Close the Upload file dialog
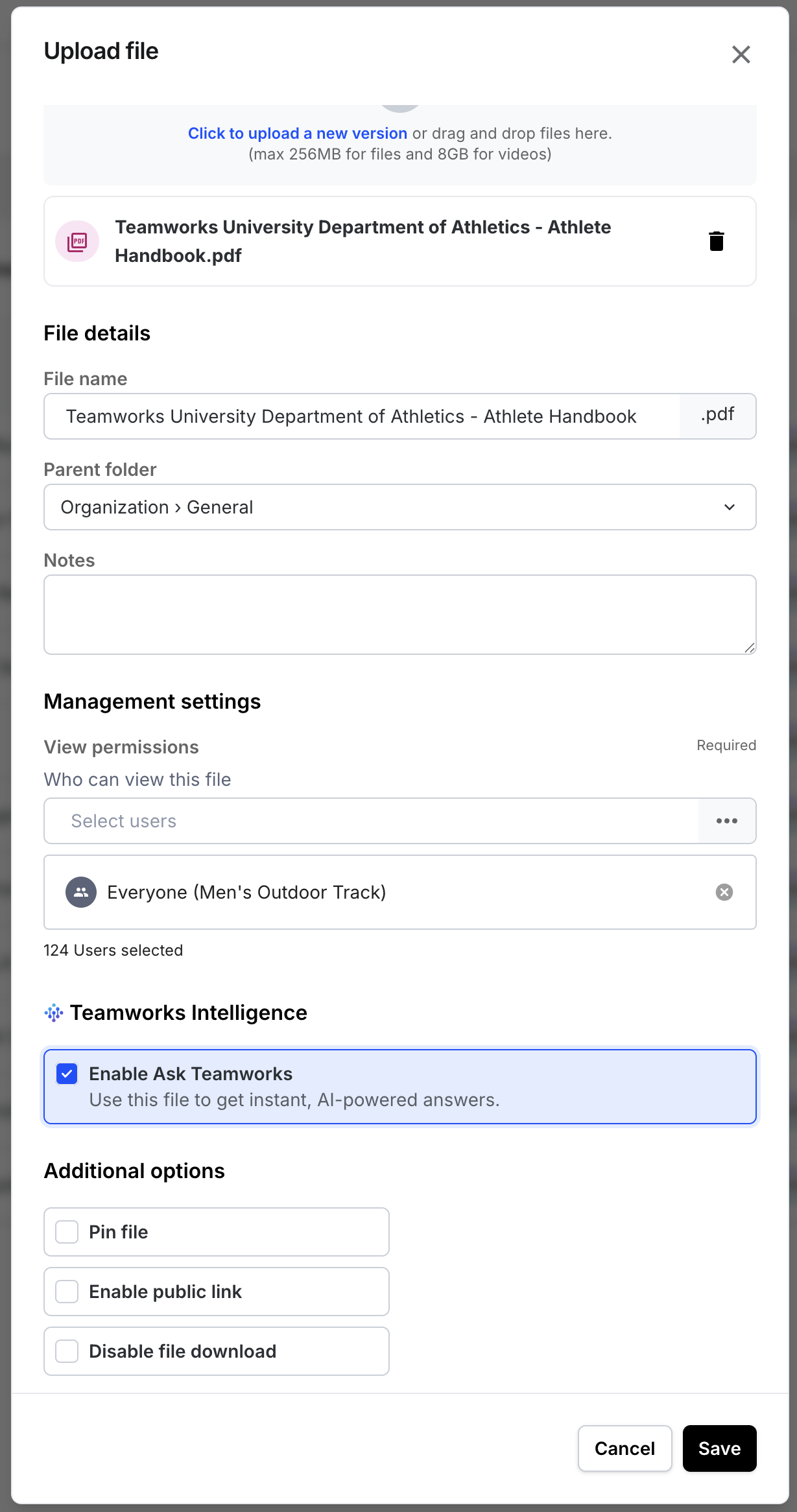The height and width of the screenshot is (1512, 797). coord(741,54)
